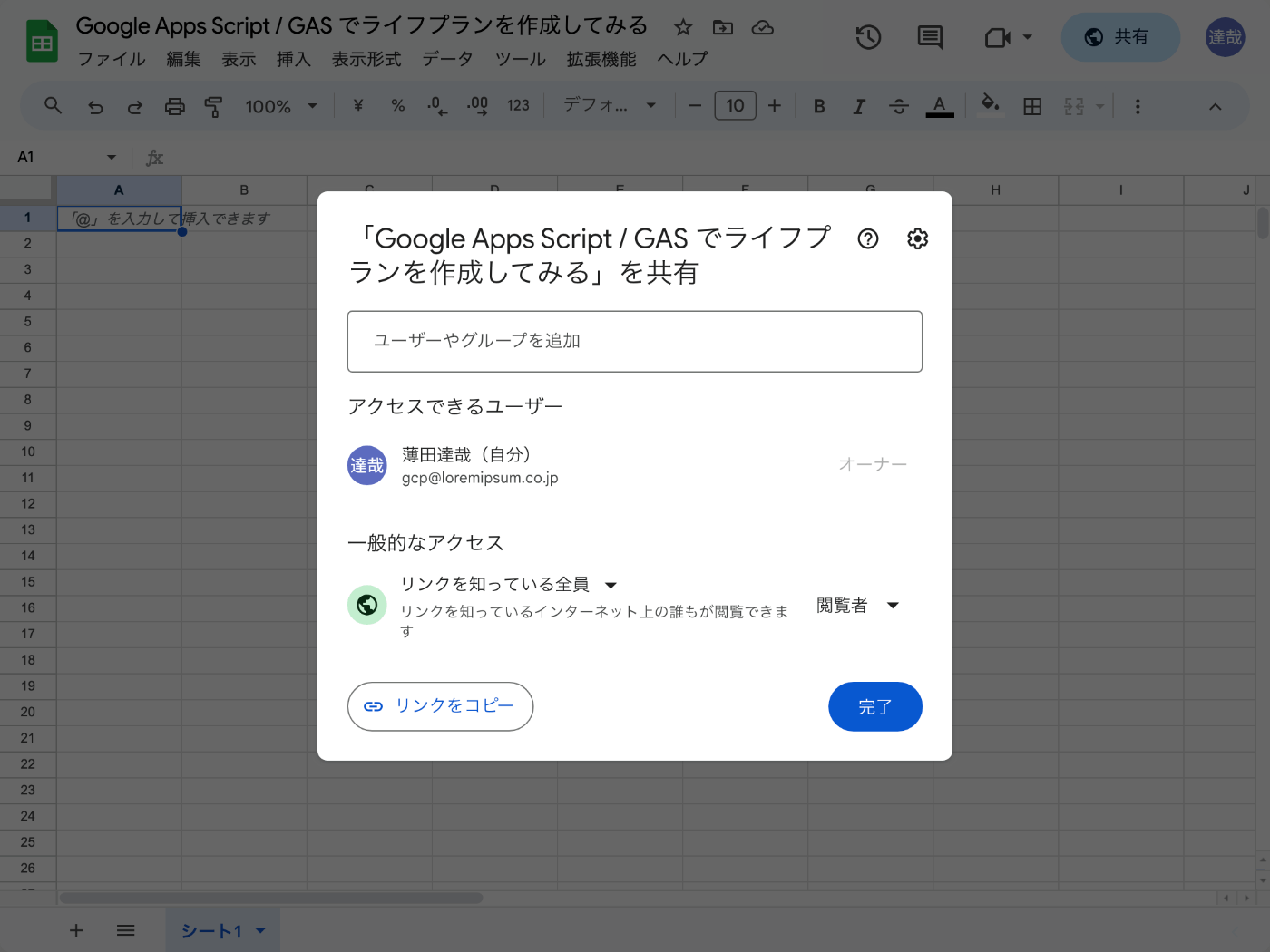Format as currency yen
Screen dimensions: 1270x952
tap(358, 106)
